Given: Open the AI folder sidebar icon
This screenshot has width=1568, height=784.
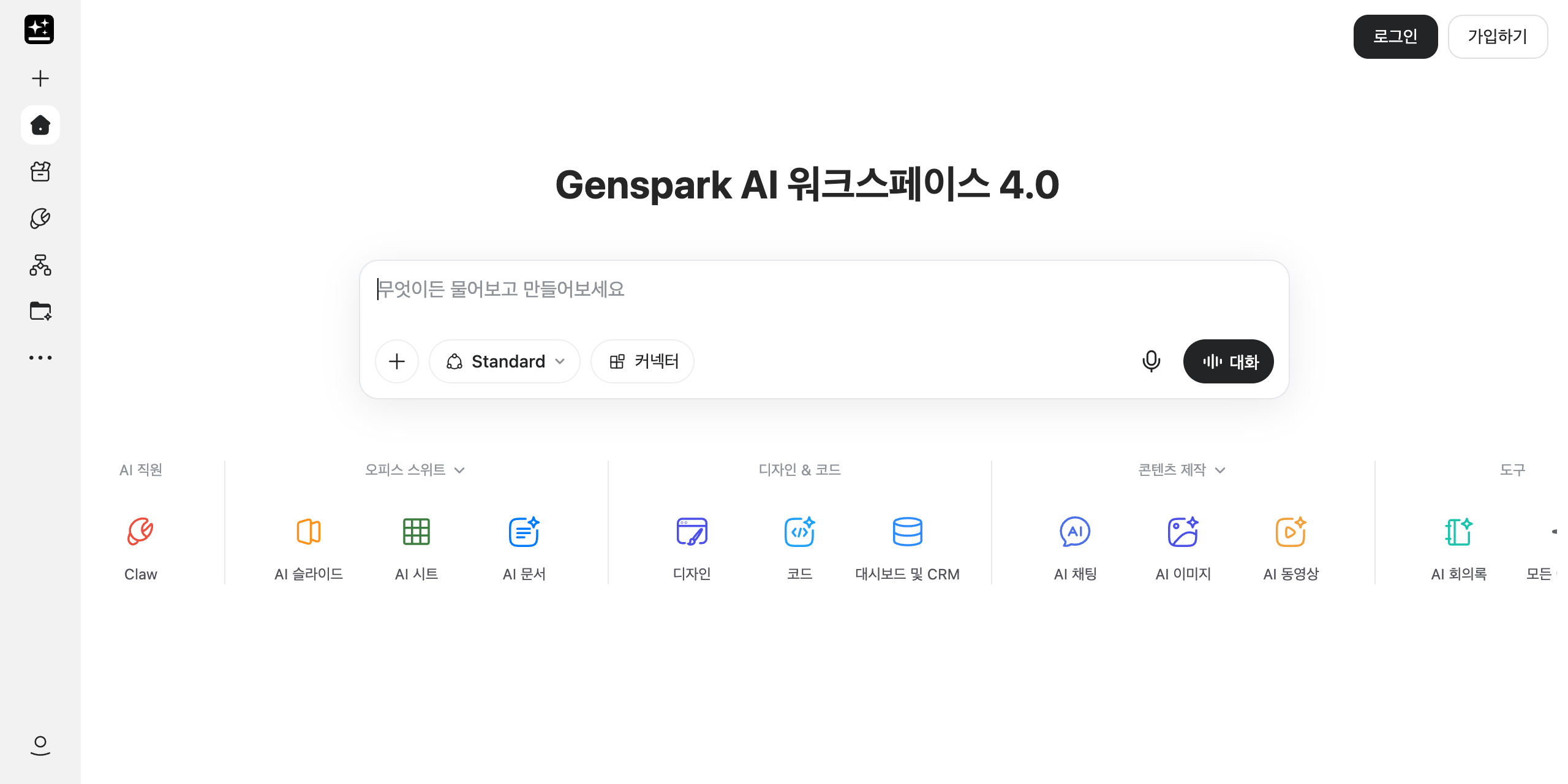Looking at the screenshot, I should [x=40, y=311].
